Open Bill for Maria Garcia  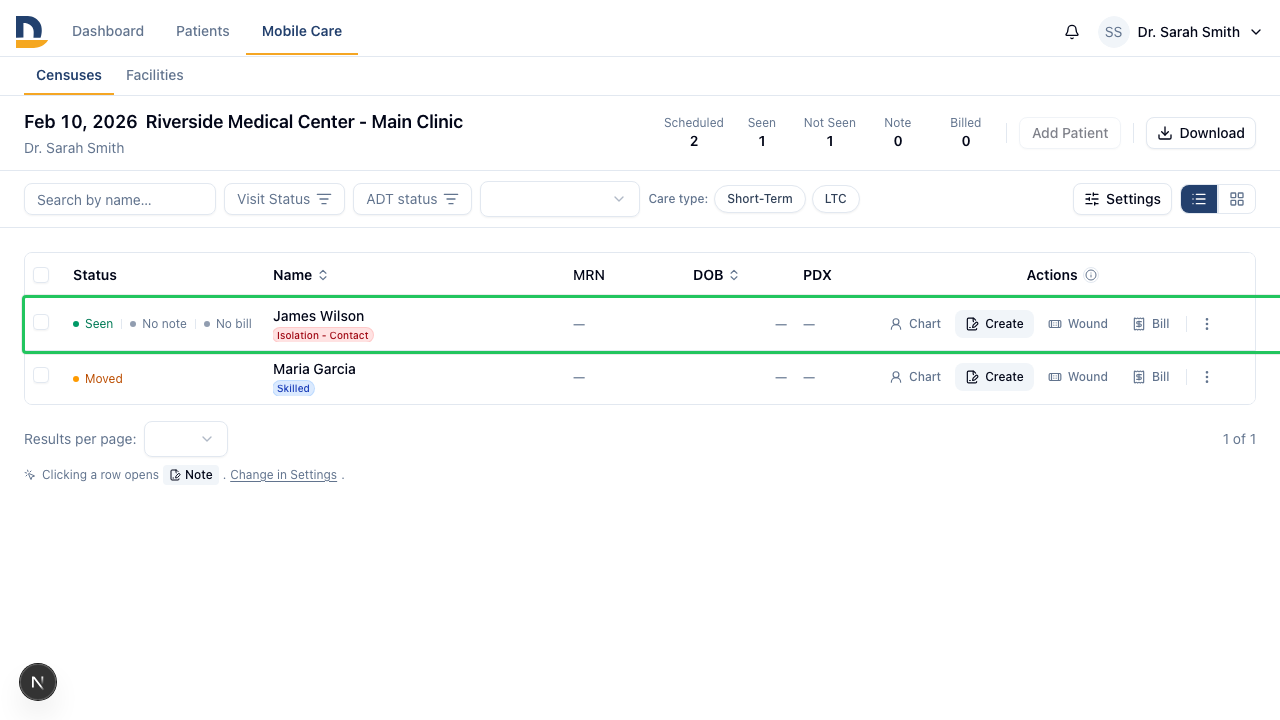point(1151,377)
